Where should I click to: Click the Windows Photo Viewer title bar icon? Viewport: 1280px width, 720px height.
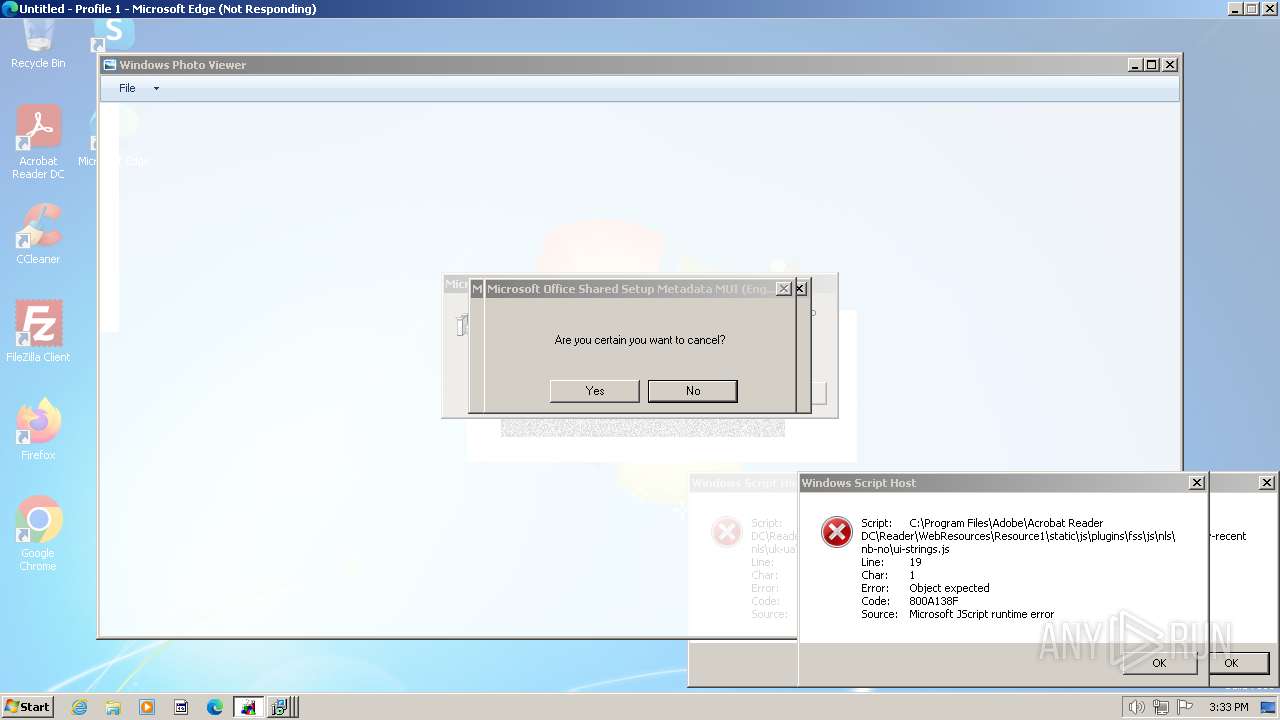pos(110,65)
